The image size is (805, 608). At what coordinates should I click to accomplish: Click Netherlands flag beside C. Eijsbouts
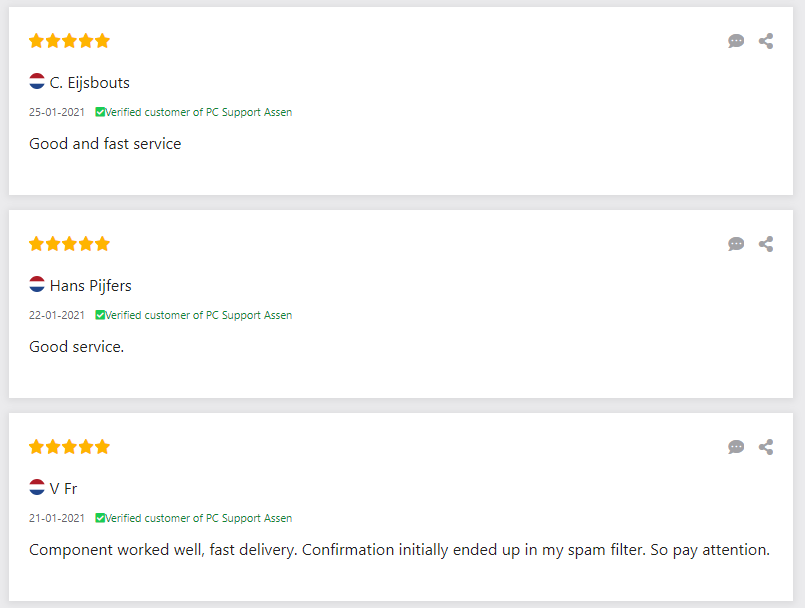(37, 82)
